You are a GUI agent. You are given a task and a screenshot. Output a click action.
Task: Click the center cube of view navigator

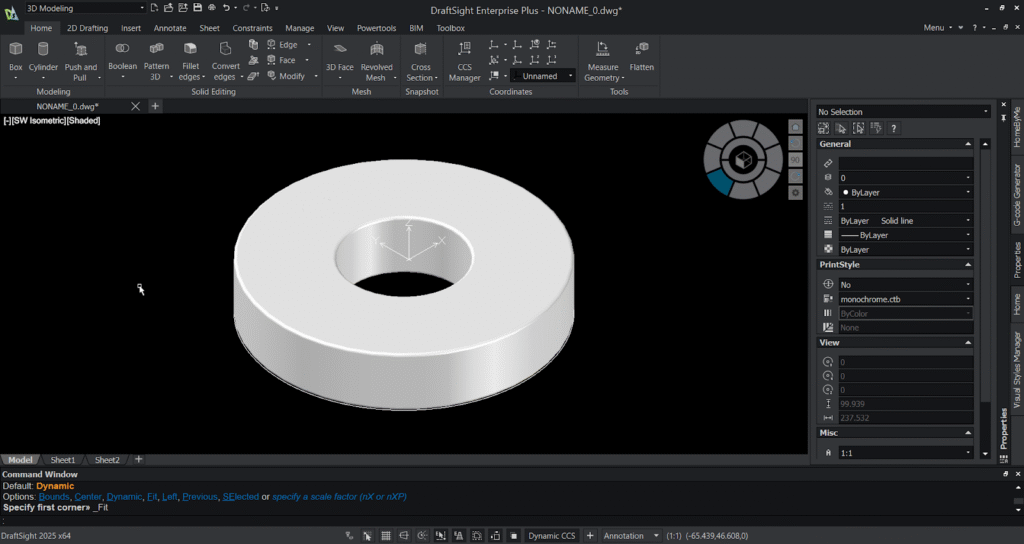point(742,160)
